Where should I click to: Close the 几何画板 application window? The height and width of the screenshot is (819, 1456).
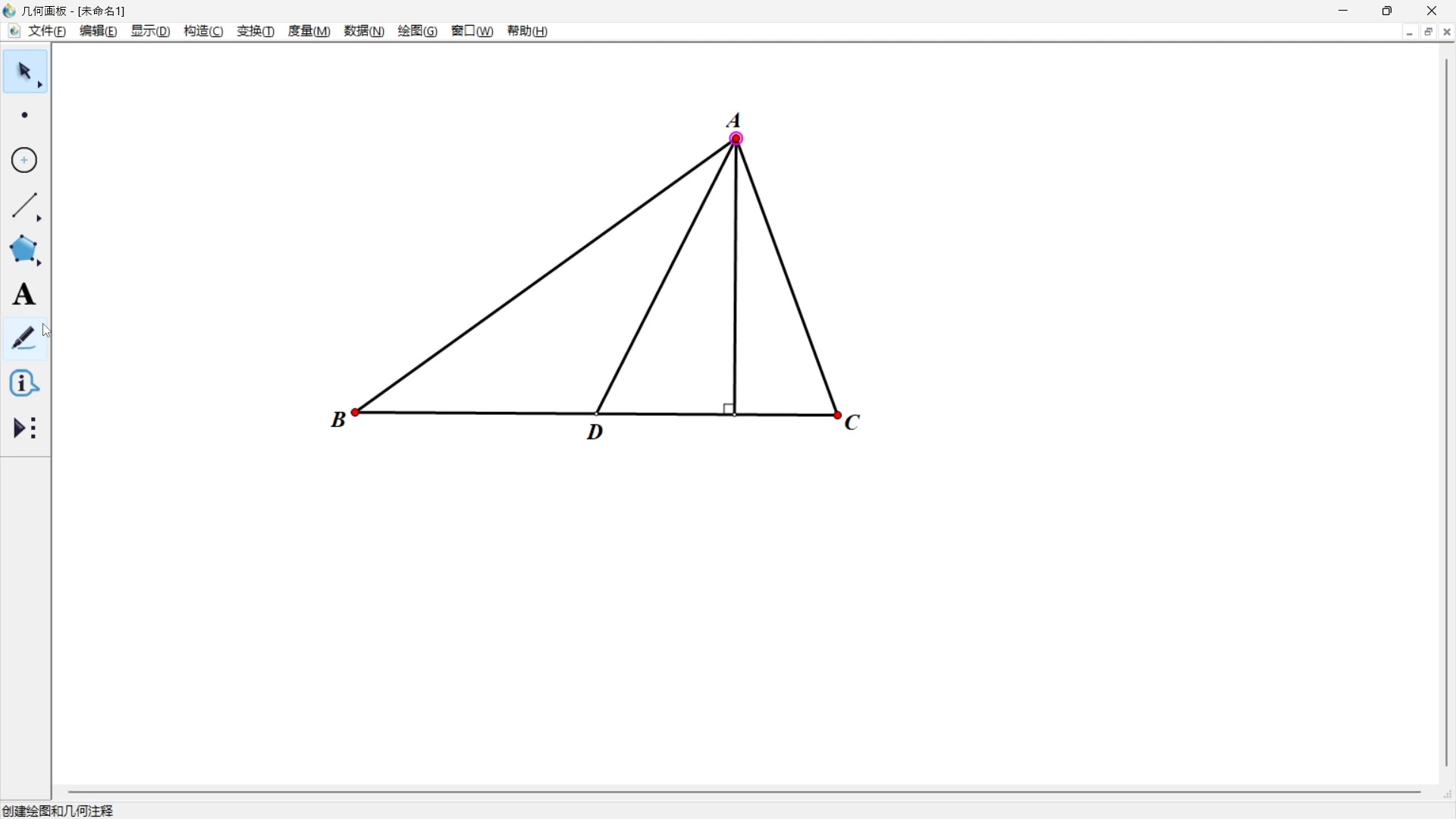[1432, 11]
